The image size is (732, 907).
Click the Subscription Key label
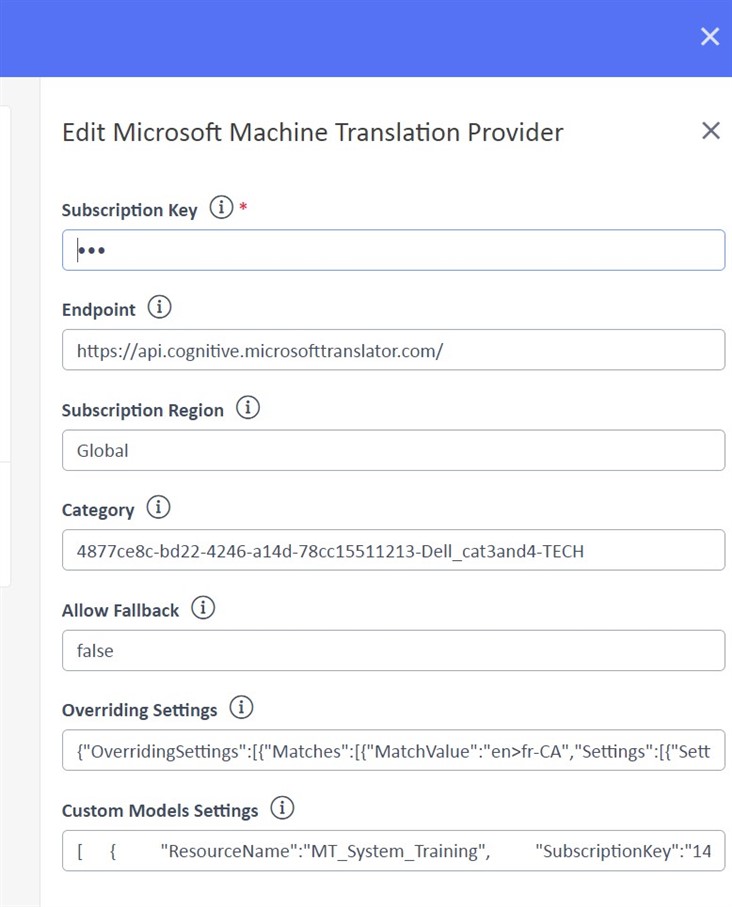coord(129,210)
